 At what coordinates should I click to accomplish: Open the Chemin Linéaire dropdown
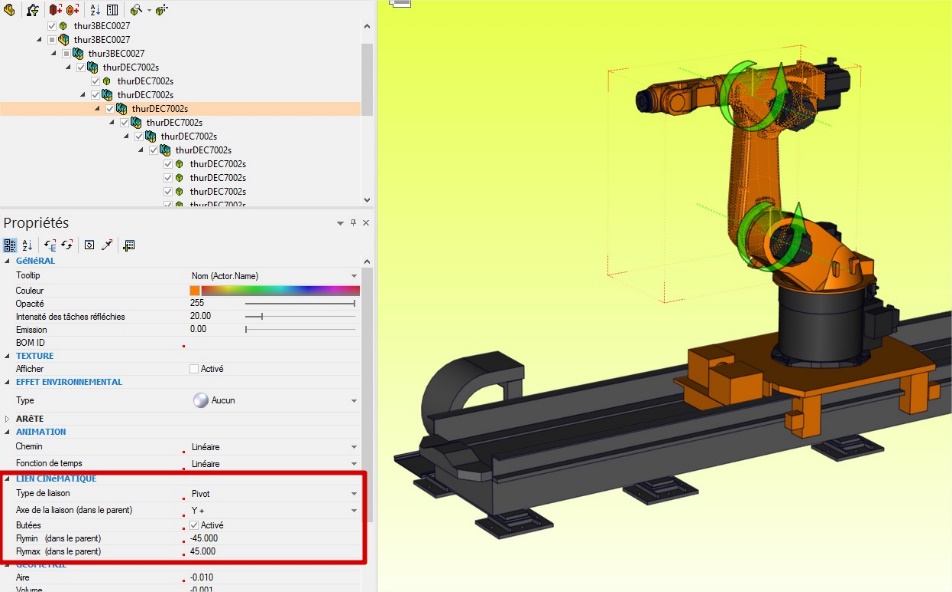(354, 447)
